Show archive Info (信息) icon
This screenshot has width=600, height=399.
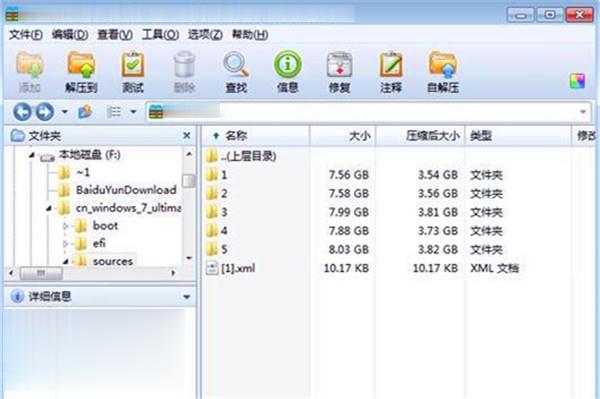[x=288, y=65]
